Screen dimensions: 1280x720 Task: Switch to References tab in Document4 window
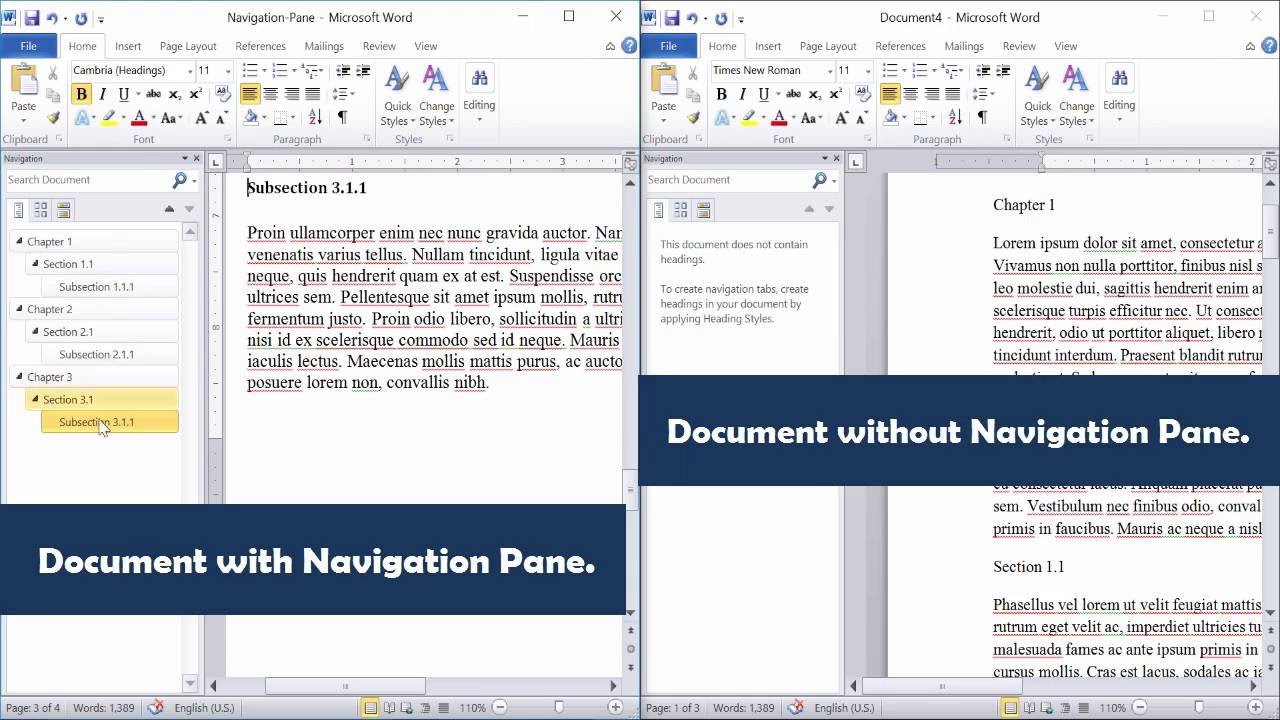(900, 46)
